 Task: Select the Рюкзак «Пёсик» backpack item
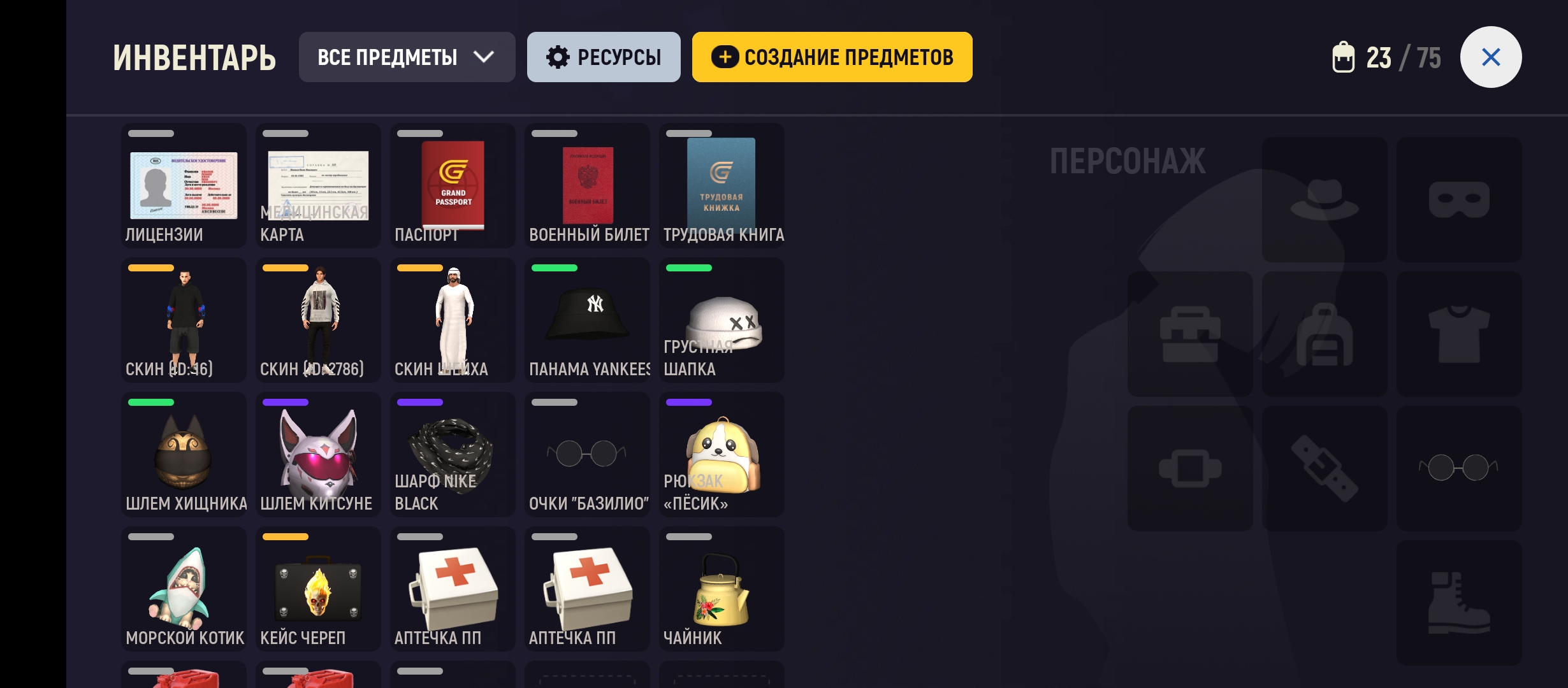pyautogui.click(x=722, y=455)
